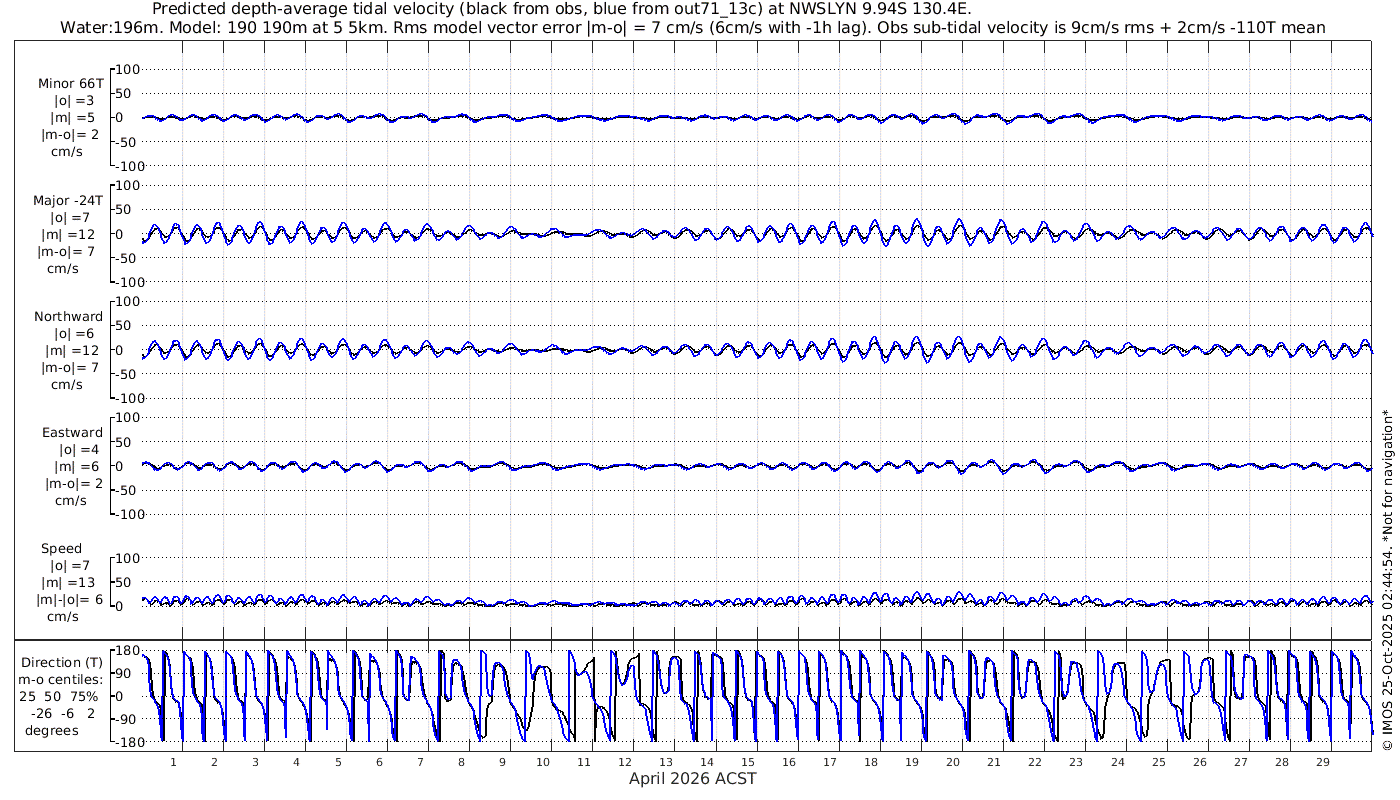Click the 'April 2026 ACST' axis title
This screenshot has width=1400, height=800.
click(x=693, y=778)
